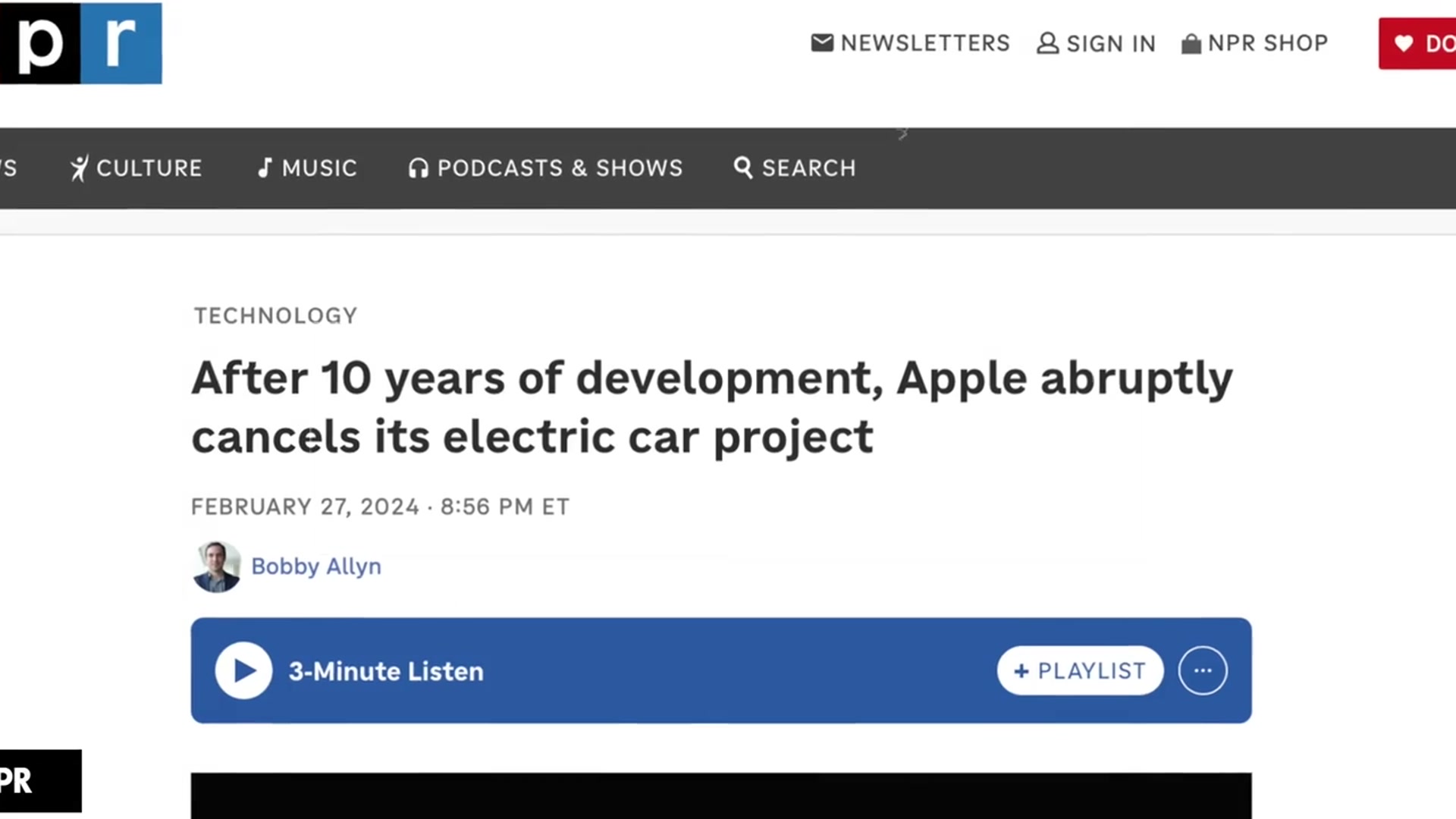Open the Podcasts & Shows menu
Image resolution: width=1456 pixels, height=819 pixels.
click(x=560, y=168)
